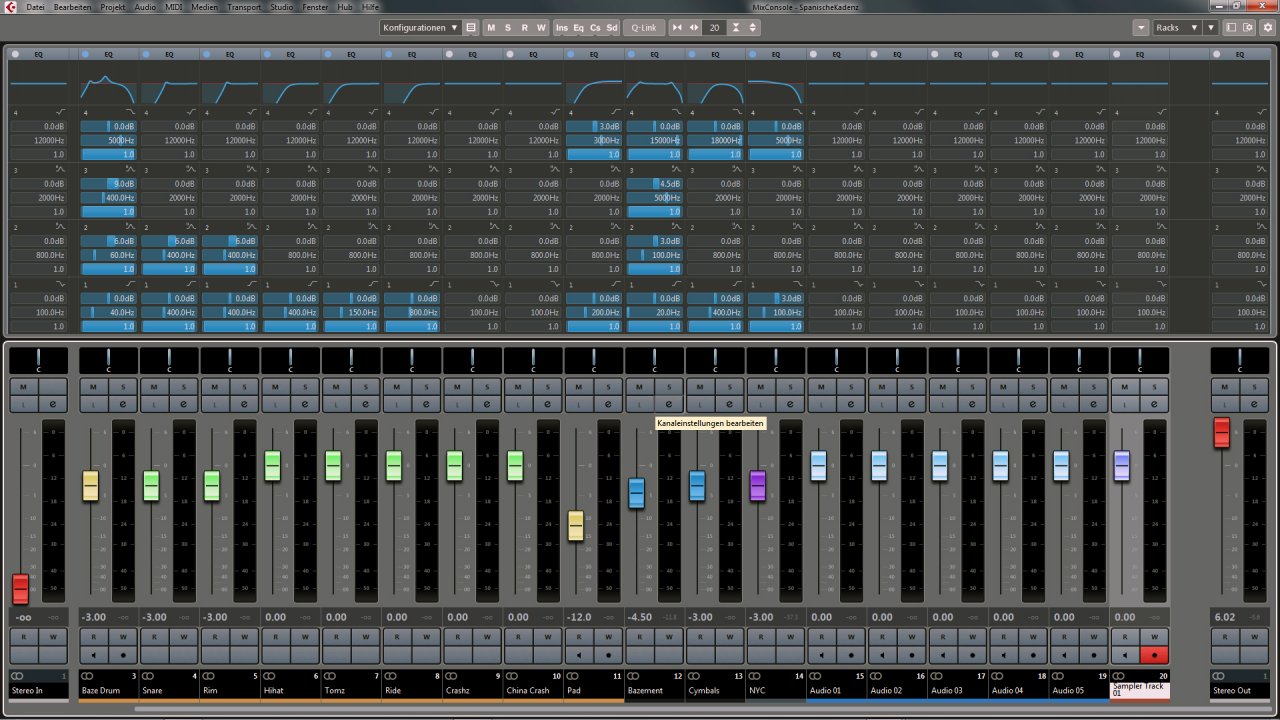This screenshot has width=1280, height=720.
Task: Open 'e' channel settings of Bazement
Action: coord(669,403)
